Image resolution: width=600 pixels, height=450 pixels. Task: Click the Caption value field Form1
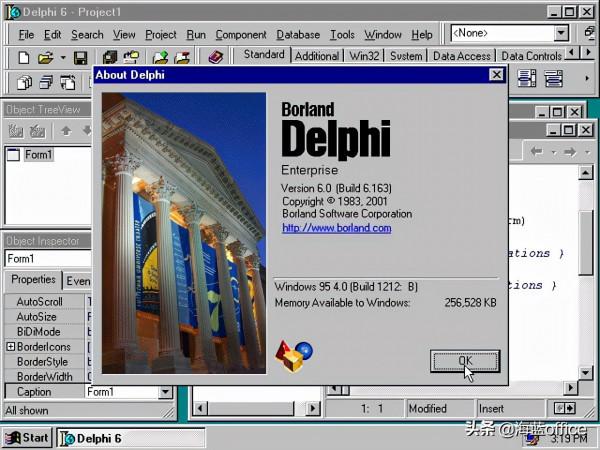122,392
